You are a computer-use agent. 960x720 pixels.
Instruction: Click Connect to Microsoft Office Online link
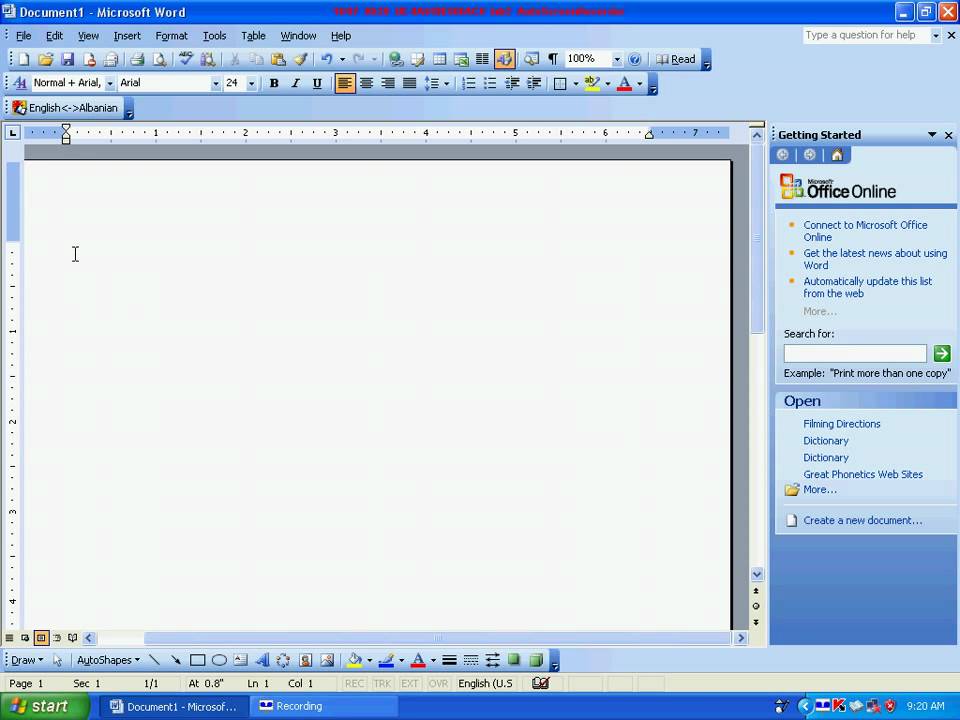pos(864,231)
